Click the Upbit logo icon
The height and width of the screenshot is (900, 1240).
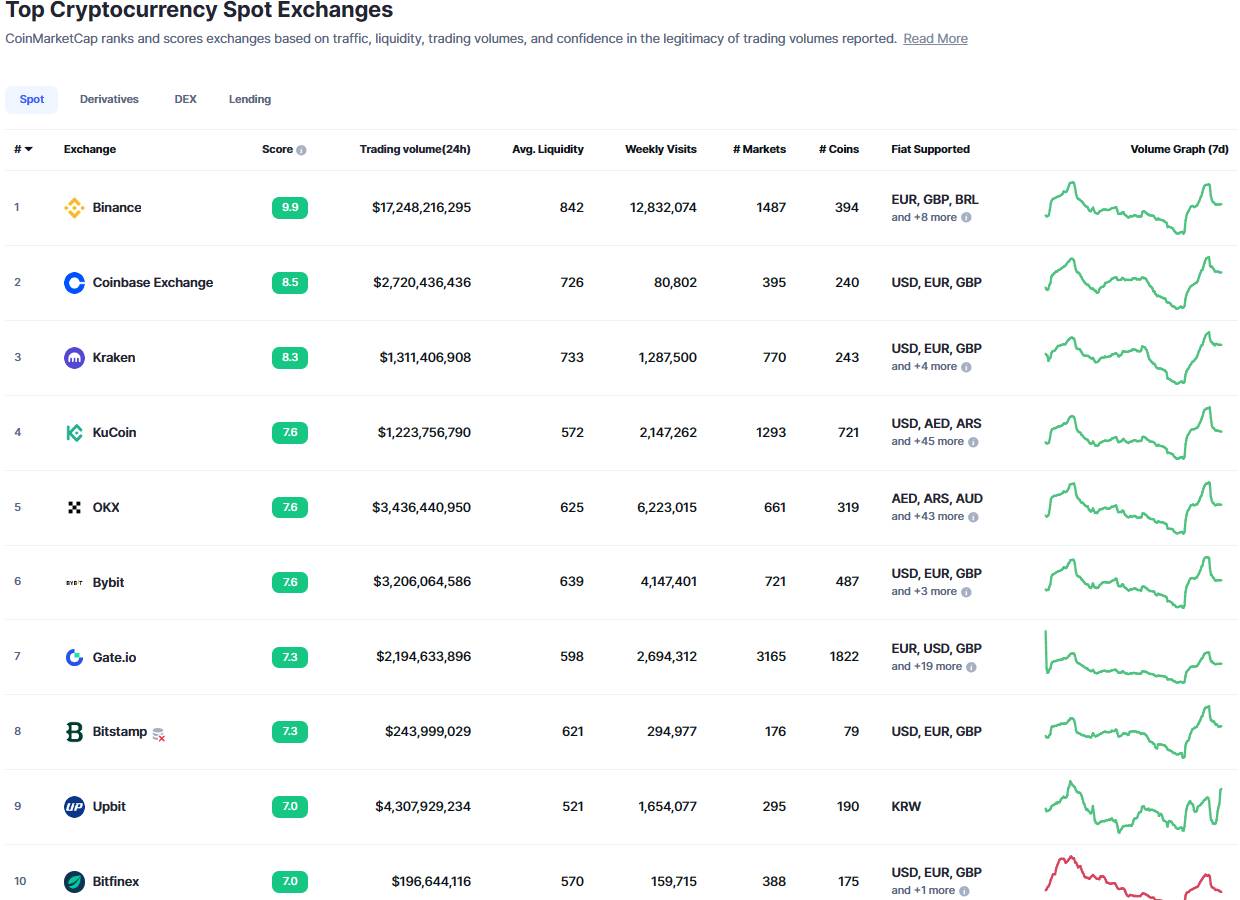click(74, 807)
